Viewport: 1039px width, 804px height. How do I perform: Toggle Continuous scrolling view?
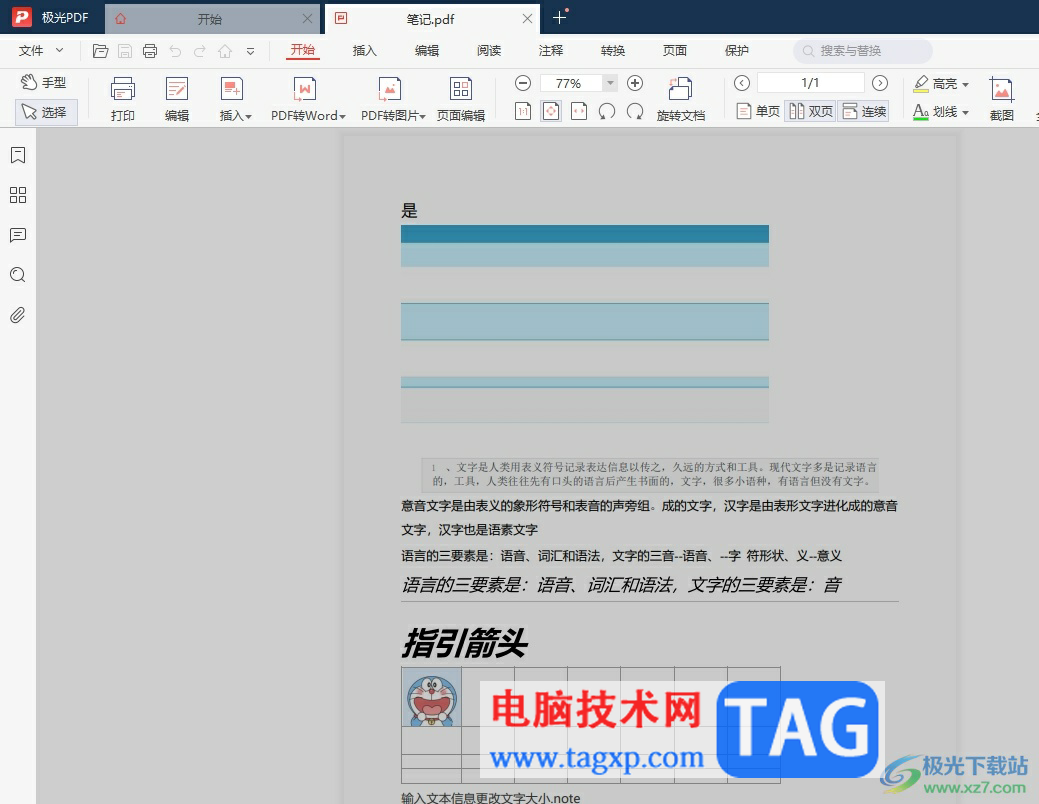pyautogui.click(x=863, y=111)
